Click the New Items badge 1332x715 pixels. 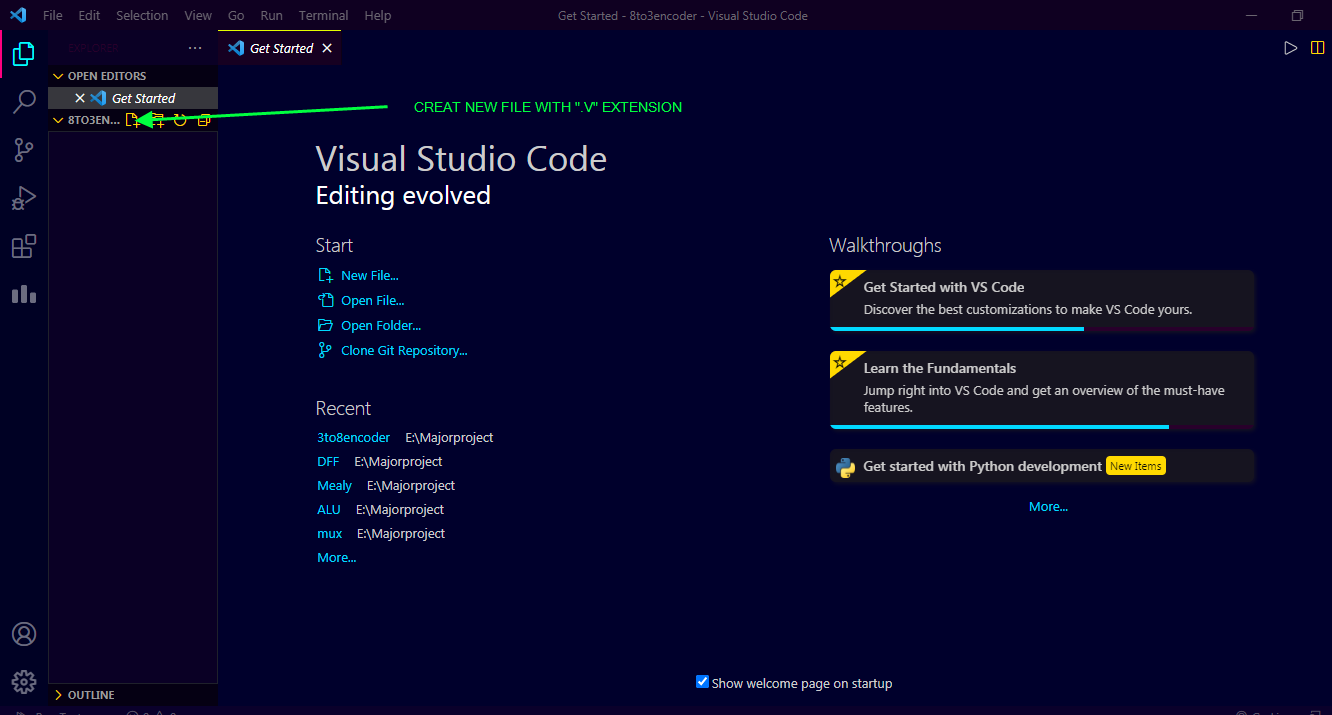tap(1136, 466)
